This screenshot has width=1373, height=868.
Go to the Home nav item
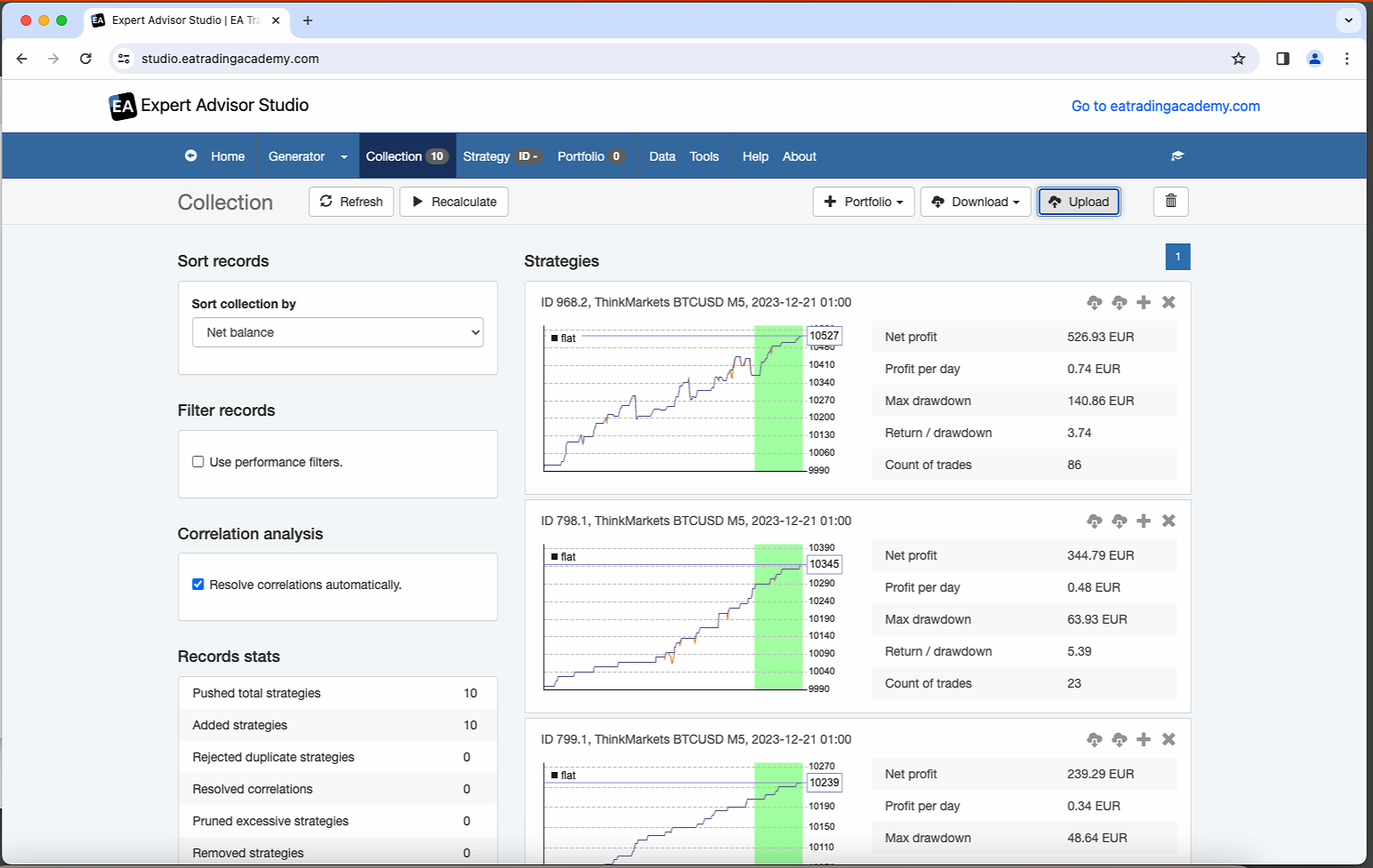point(228,156)
